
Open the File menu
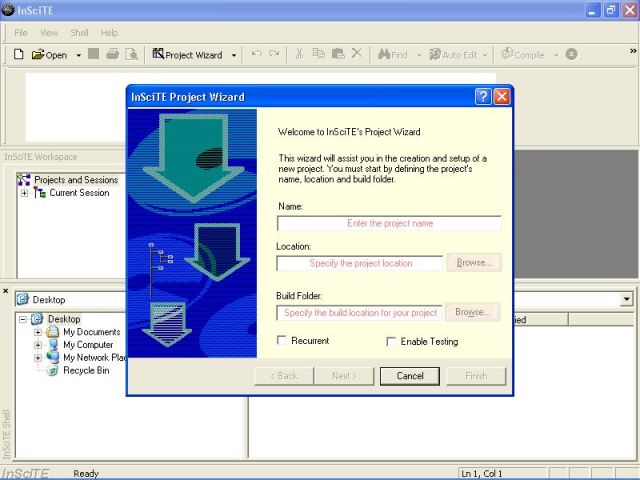[21, 33]
